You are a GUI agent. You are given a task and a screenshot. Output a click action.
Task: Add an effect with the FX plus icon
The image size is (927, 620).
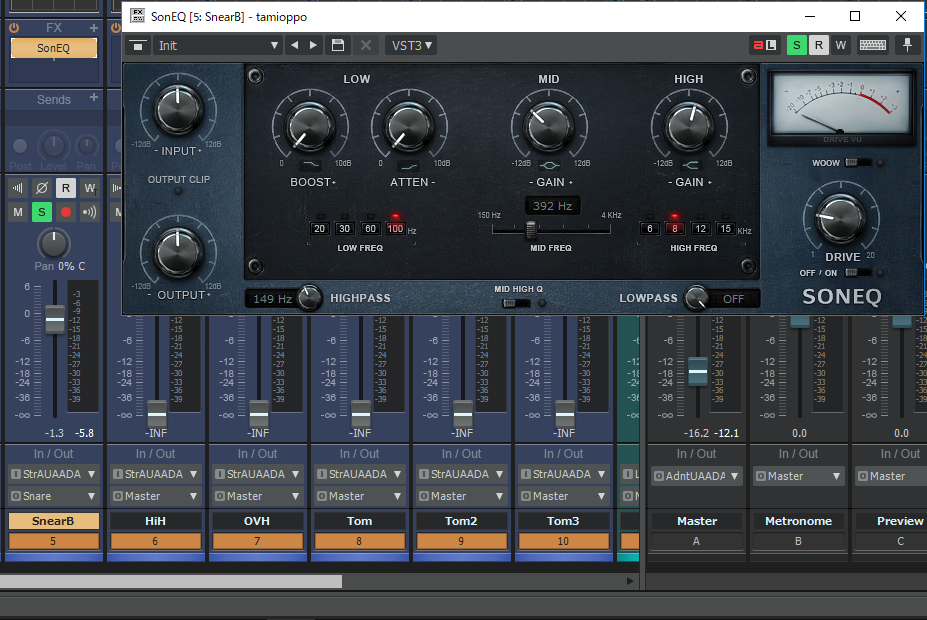pos(94,28)
